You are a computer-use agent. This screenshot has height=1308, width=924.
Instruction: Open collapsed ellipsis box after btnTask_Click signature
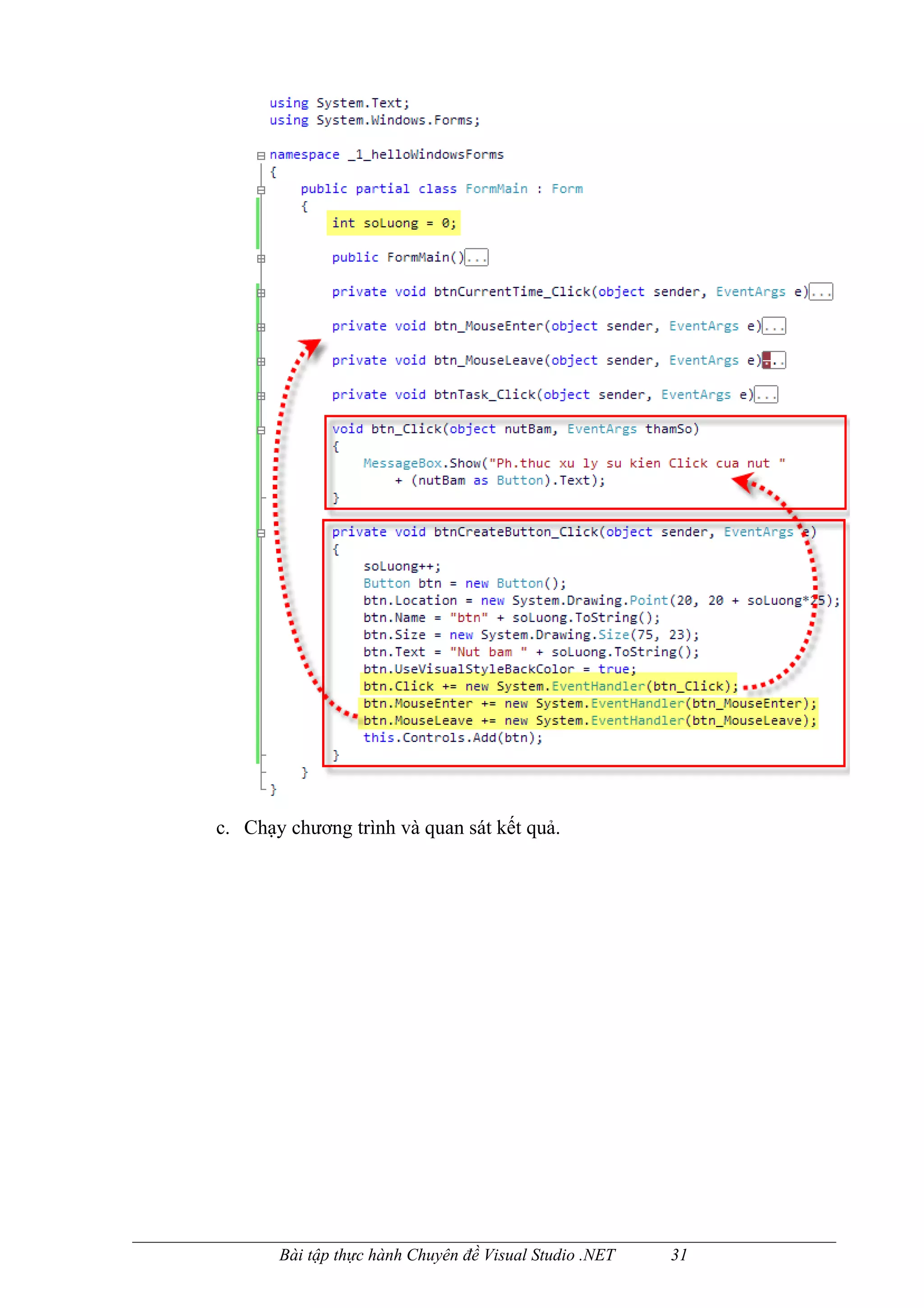click(766, 394)
